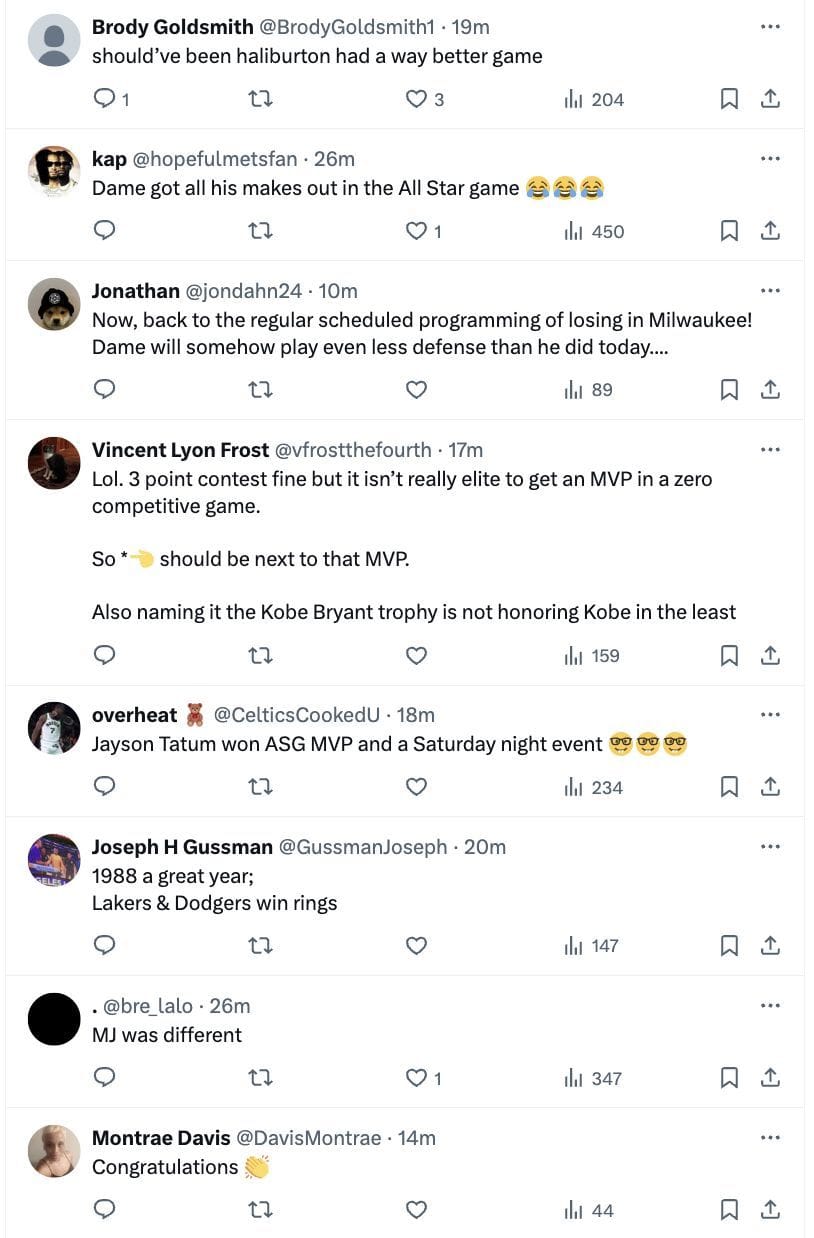Repost kap's tweet about the All Star game
814x1238 pixels.
260,231
